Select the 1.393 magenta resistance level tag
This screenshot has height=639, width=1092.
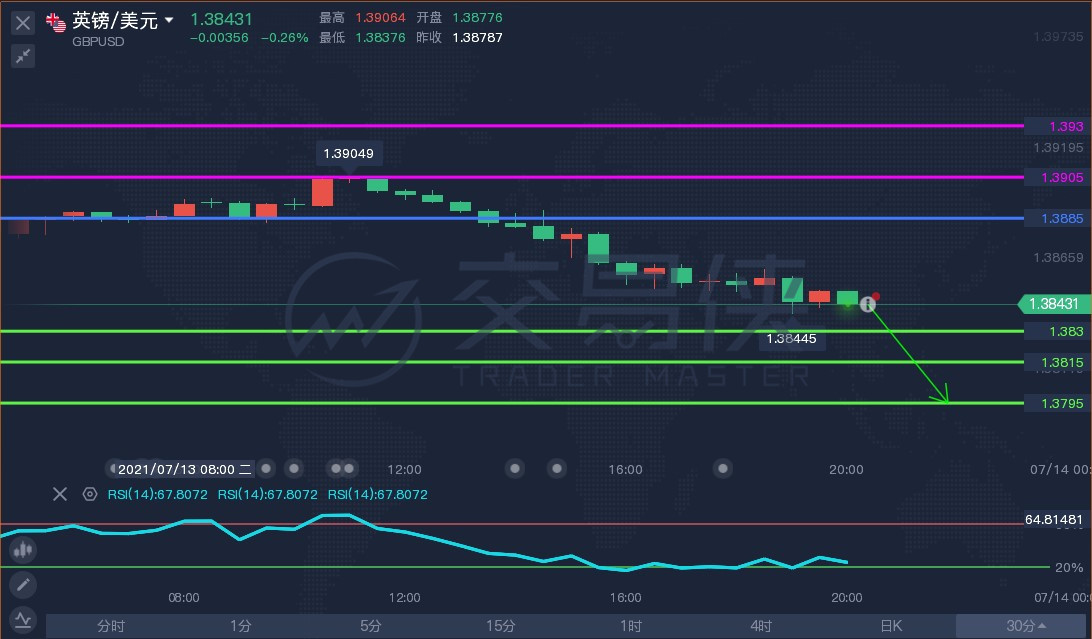point(1058,126)
